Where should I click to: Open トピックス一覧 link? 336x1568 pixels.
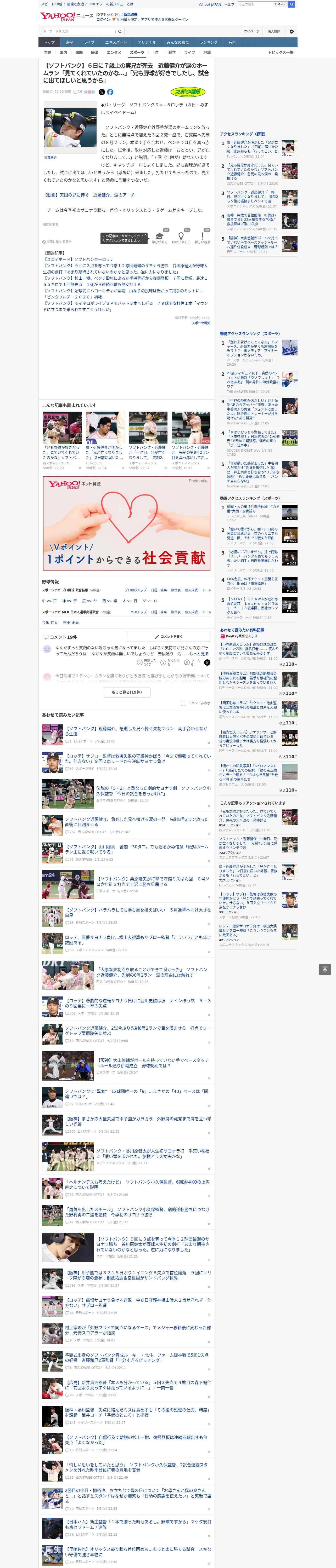coord(281,52)
